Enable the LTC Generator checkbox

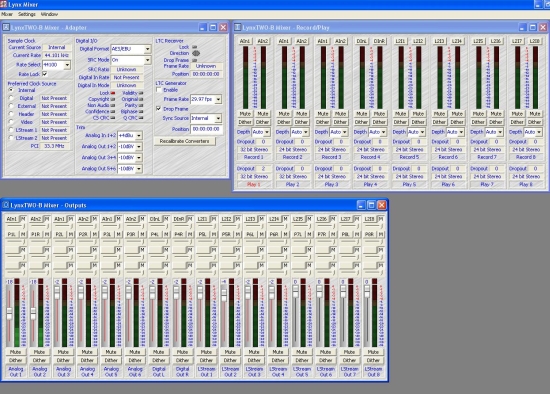tap(159, 90)
